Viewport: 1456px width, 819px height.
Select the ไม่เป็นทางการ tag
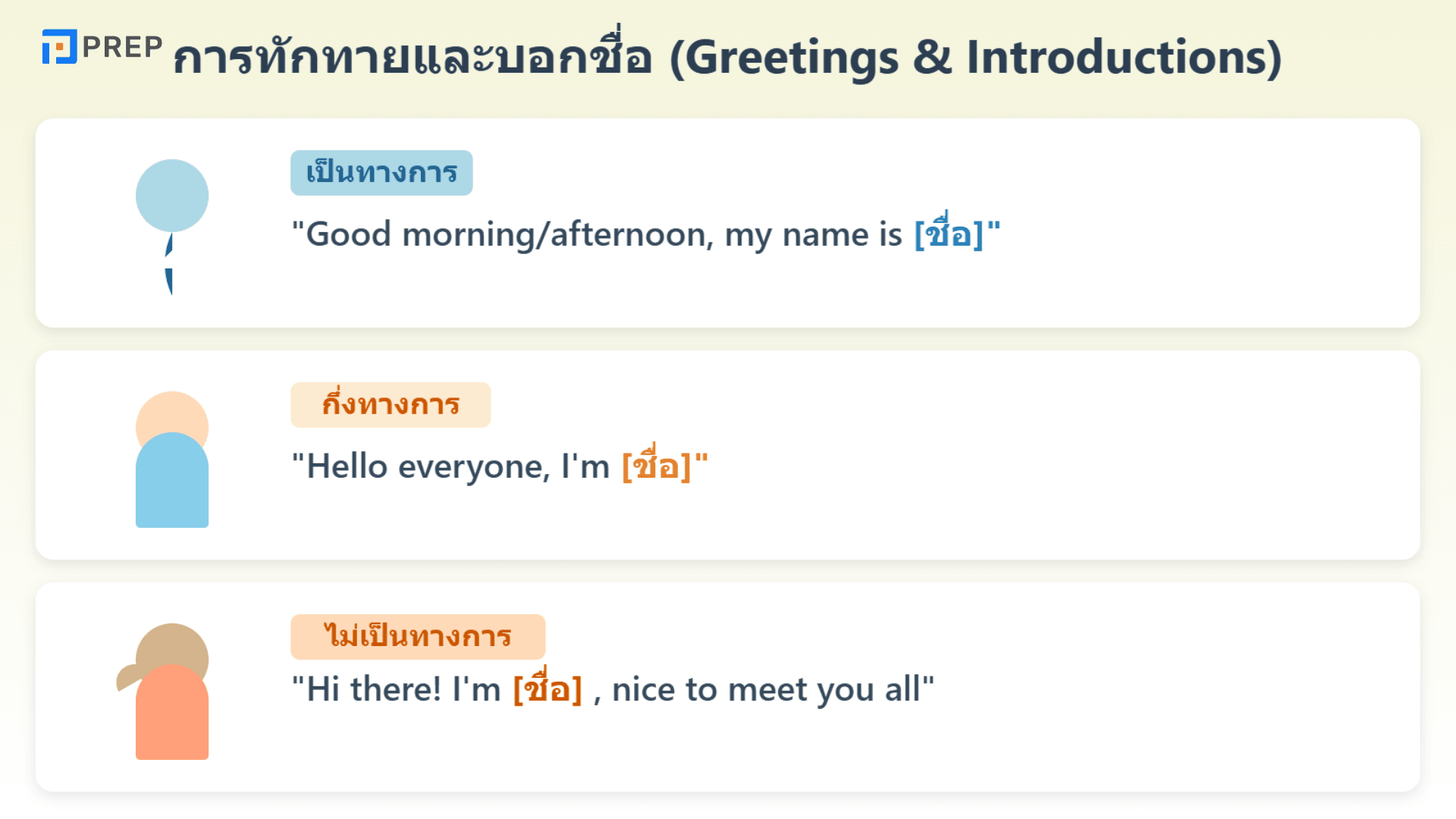(x=418, y=636)
